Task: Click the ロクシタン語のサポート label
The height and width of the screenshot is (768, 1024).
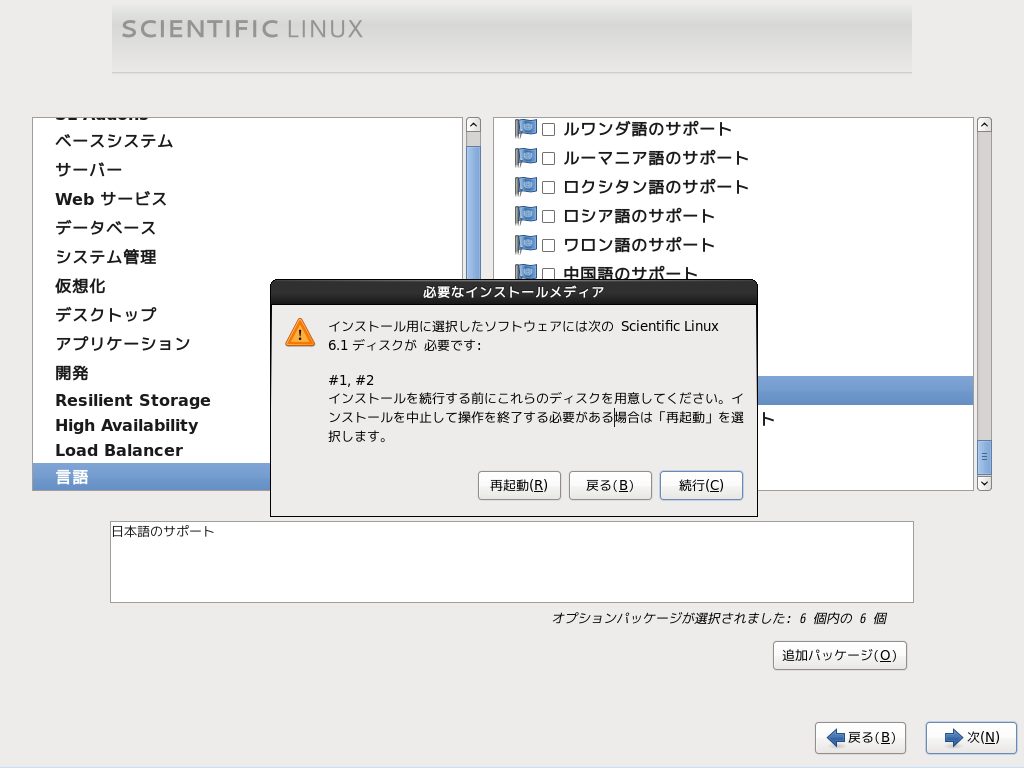Action: click(x=656, y=187)
